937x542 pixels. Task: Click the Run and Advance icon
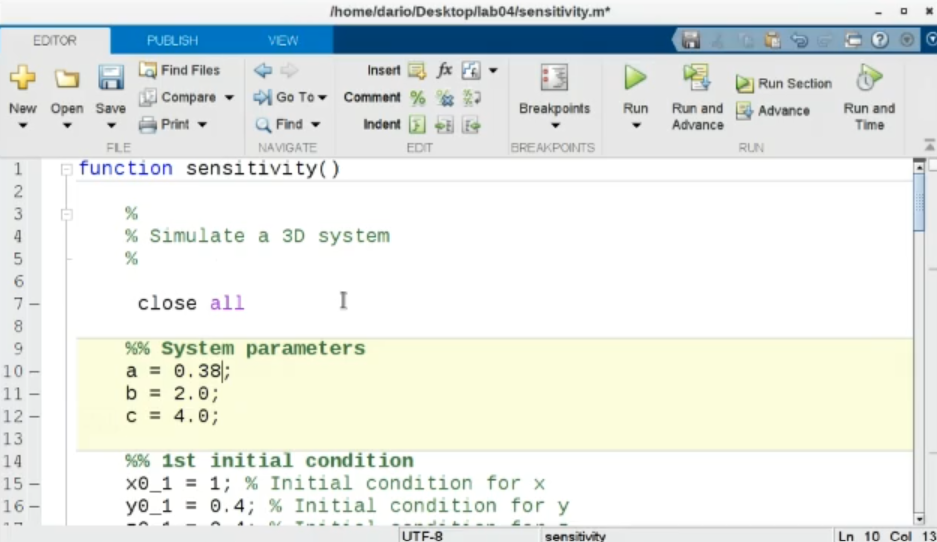pyautogui.click(x=697, y=78)
